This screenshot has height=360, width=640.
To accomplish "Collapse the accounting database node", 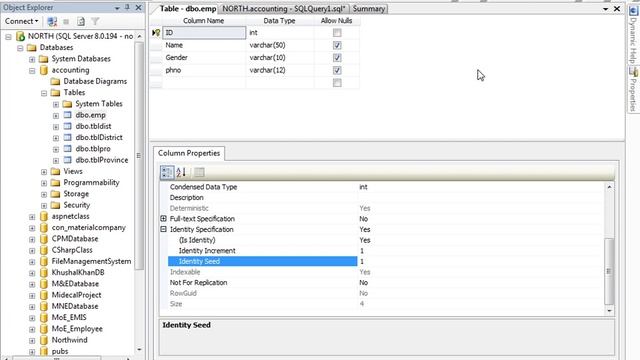I will [x=32, y=71].
